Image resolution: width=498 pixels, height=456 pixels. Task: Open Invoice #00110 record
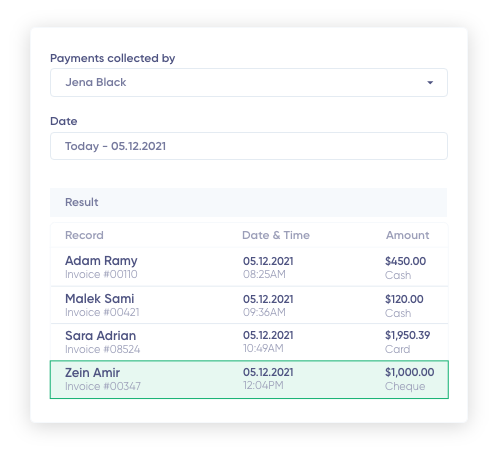pyautogui.click(x=101, y=274)
